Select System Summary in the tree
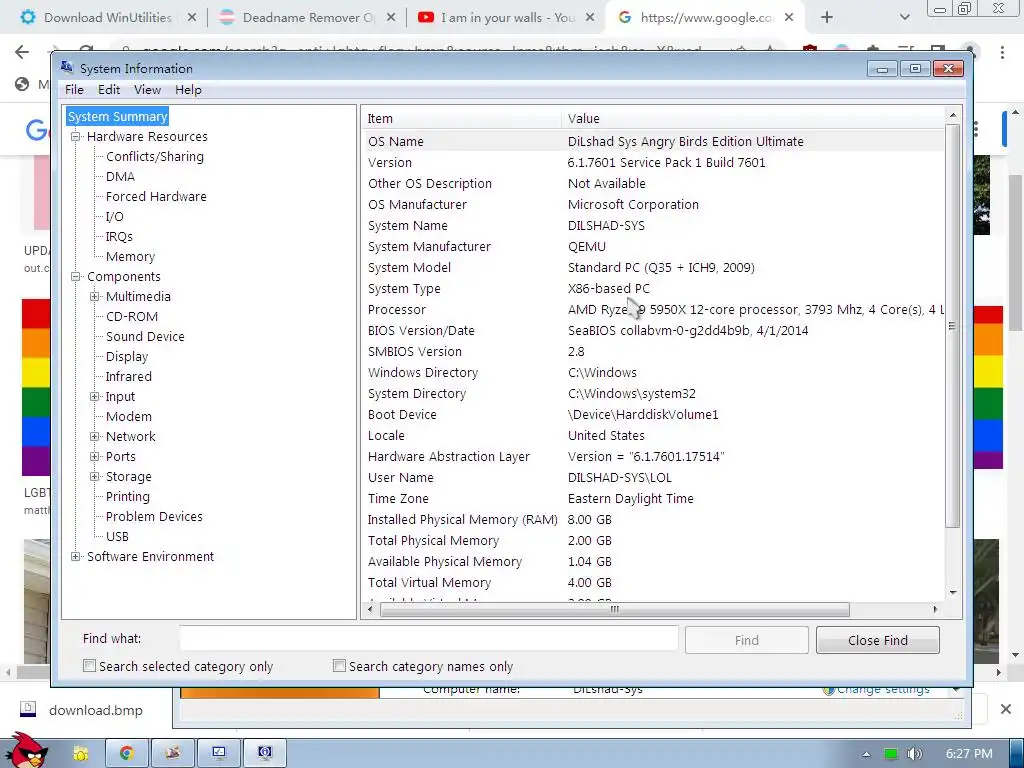Image resolution: width=1024 pixels, height=768 pixels. [118, 116]
